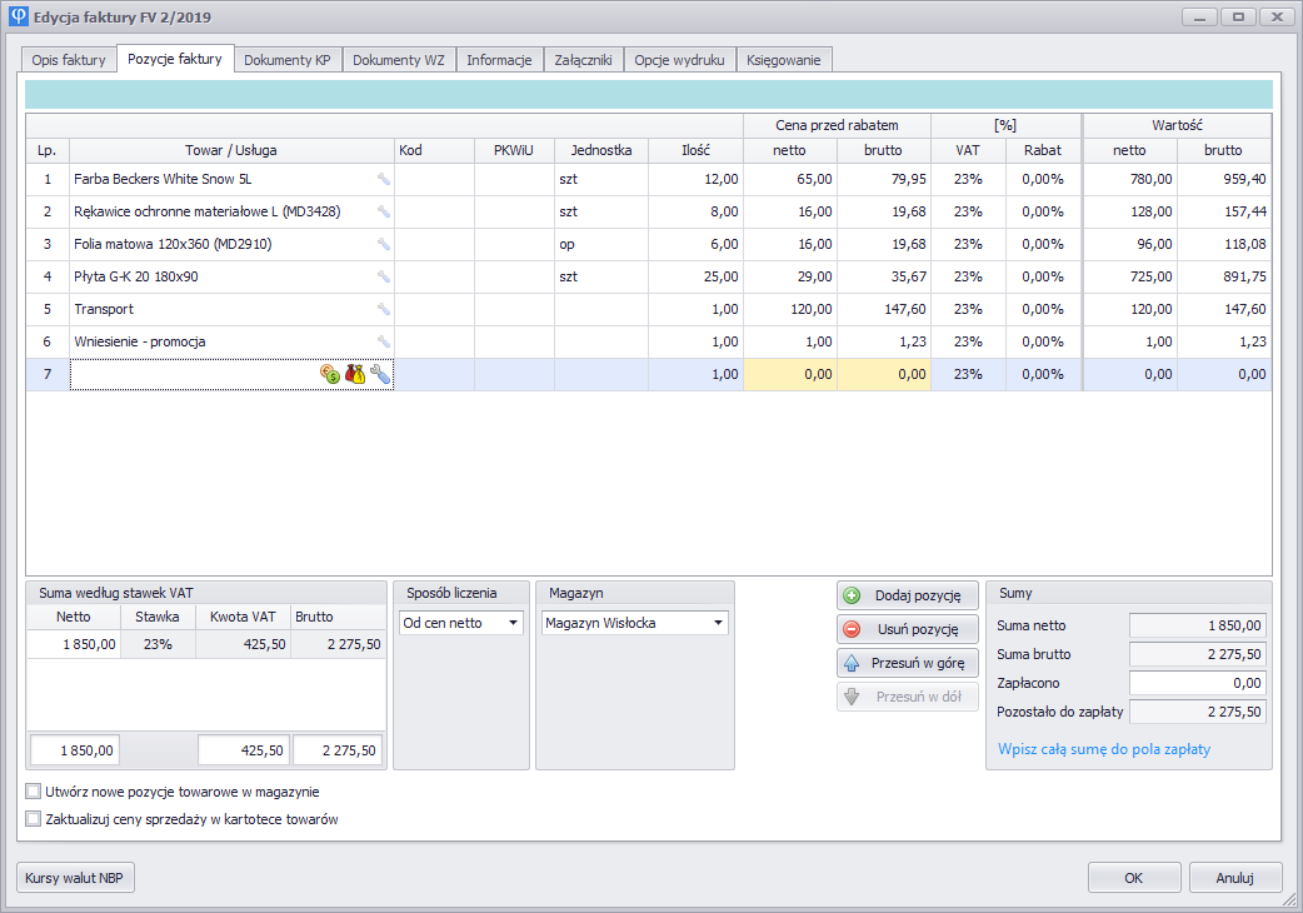Click the application logo in the title bar
The image size is (1303, 913).
[17, 17]
